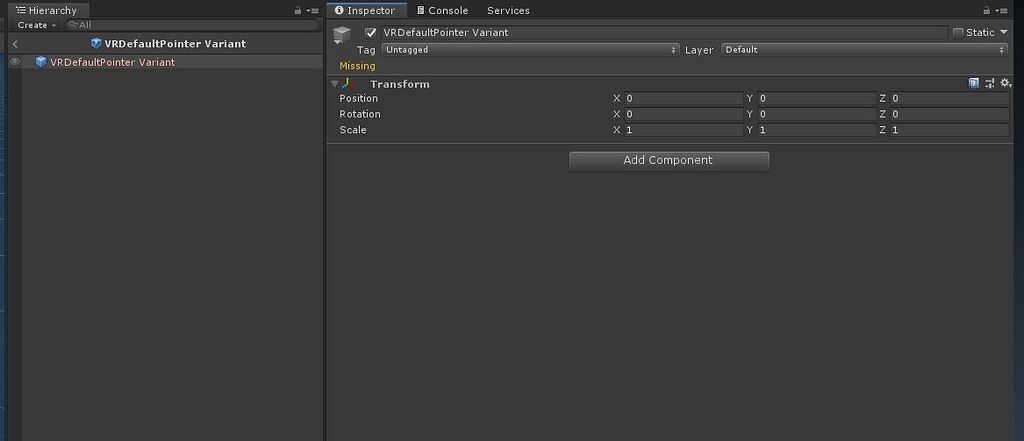Open the Transform preset selector icon

(x=989, y=83)
